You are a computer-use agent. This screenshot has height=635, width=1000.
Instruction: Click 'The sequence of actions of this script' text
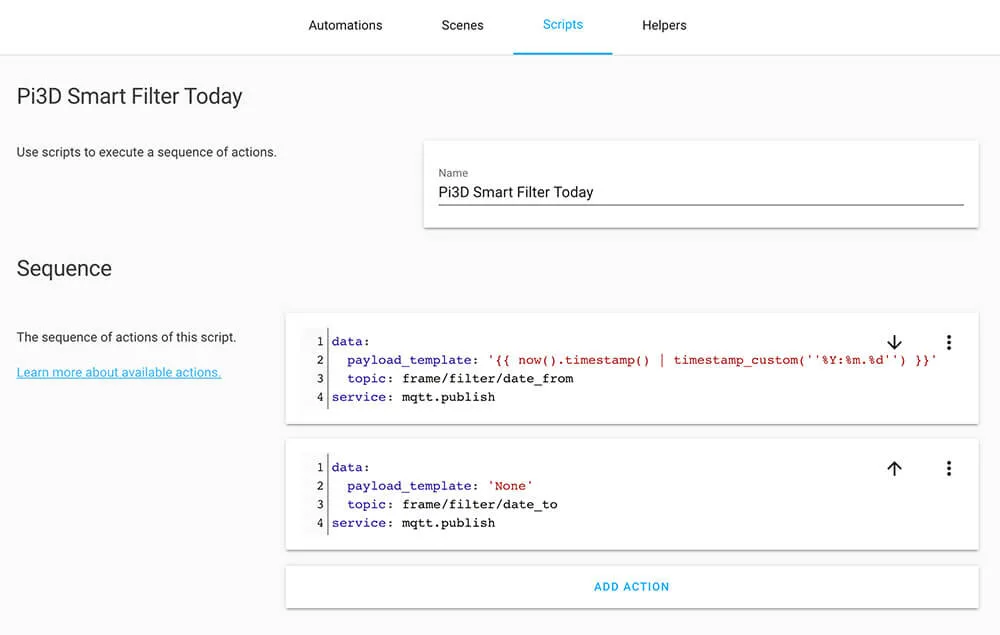[x=126, y=337]
